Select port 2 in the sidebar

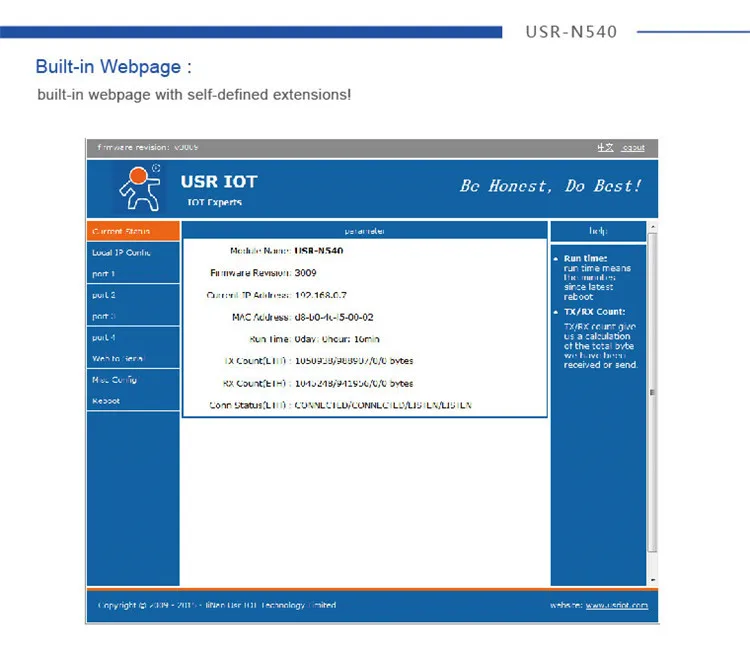133,295
